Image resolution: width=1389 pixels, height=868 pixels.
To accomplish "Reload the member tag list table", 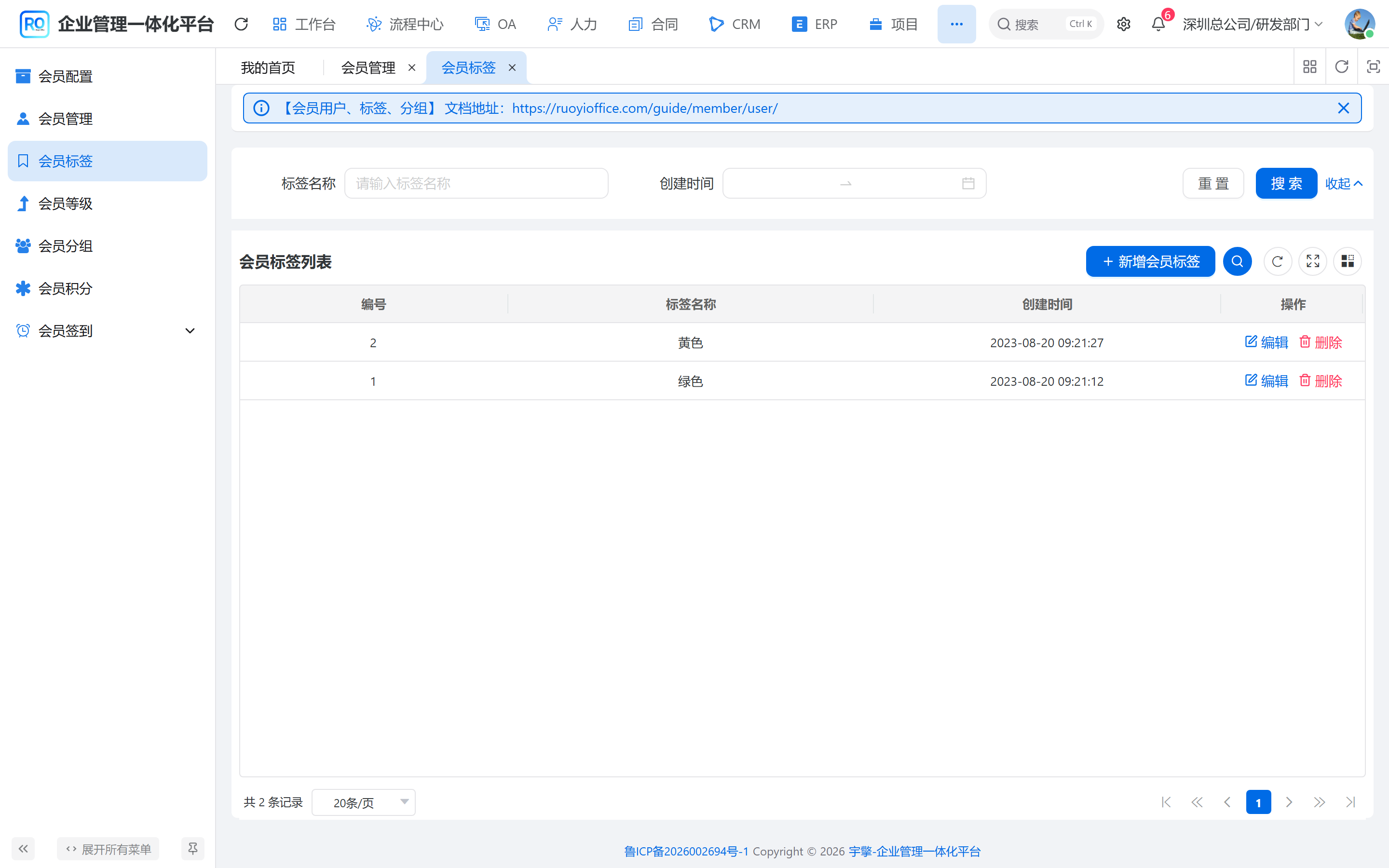I will click(x=1277, y=261).
